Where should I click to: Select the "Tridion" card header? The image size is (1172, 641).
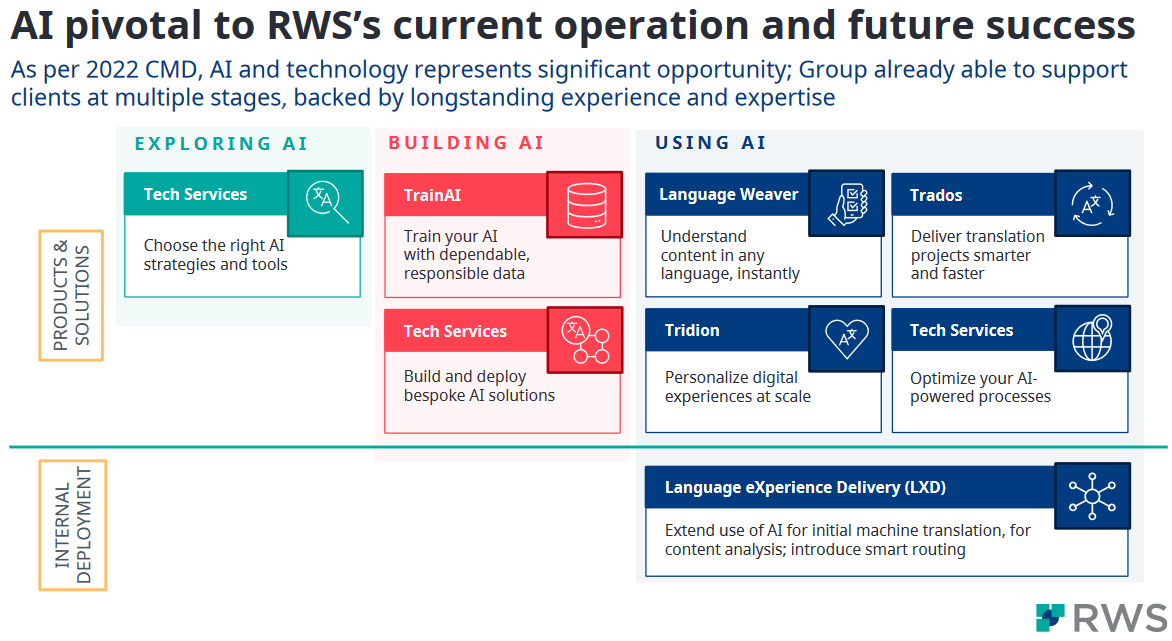tap(727, 330)
